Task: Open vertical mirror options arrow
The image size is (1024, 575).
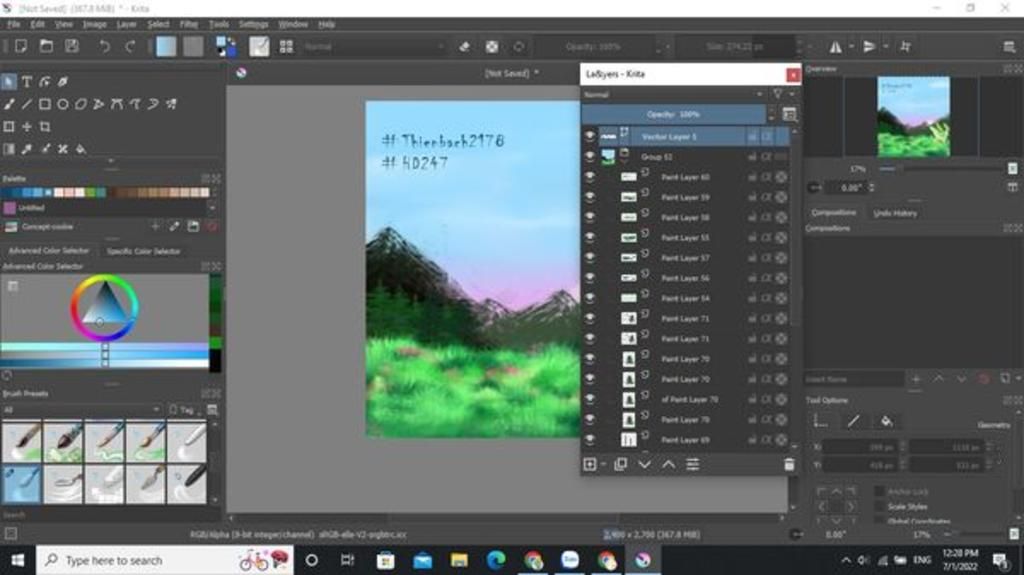Action: 886,46
